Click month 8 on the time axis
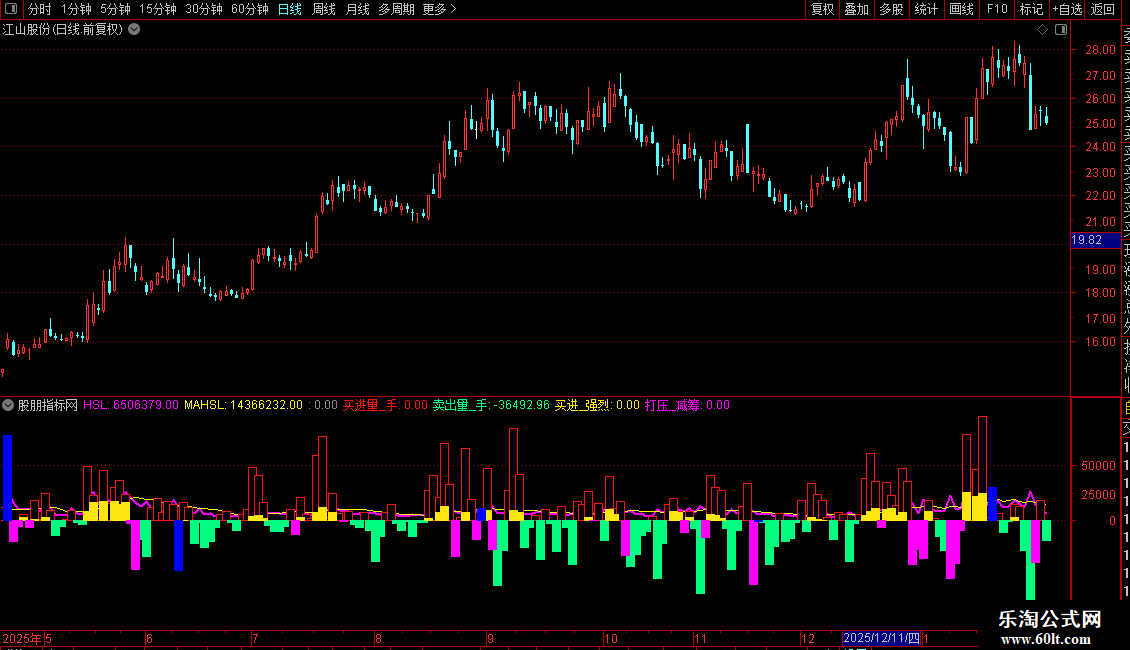Image resolution: width=1130 pixels, height=650 pixels. pos(378,638)
